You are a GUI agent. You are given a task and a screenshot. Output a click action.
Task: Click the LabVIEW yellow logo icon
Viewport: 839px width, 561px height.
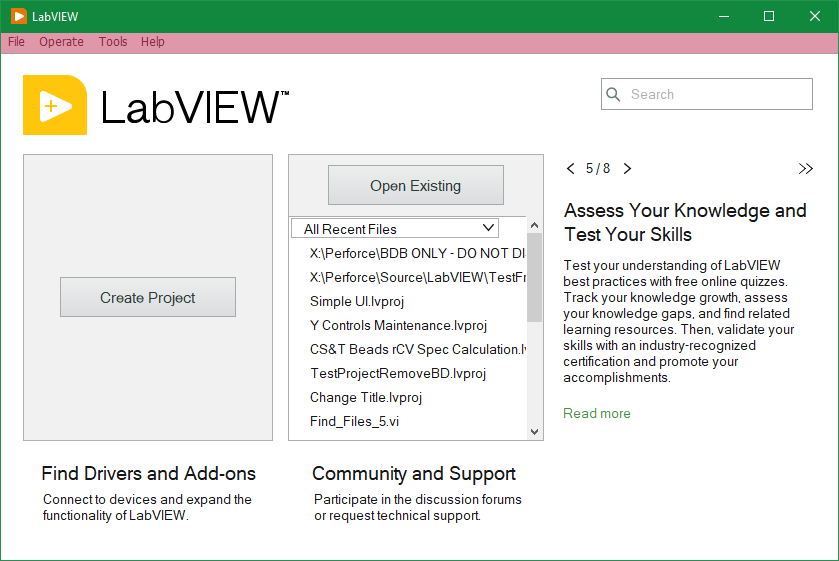(x=55, y=105)
